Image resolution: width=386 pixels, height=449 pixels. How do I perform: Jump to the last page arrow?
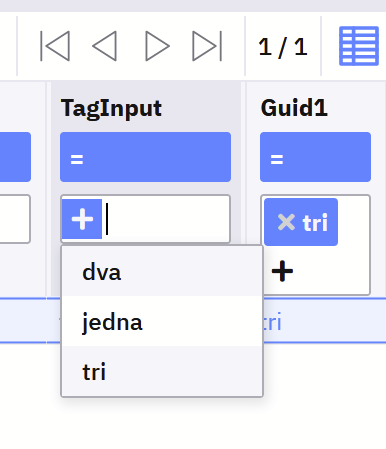point(207,46)
